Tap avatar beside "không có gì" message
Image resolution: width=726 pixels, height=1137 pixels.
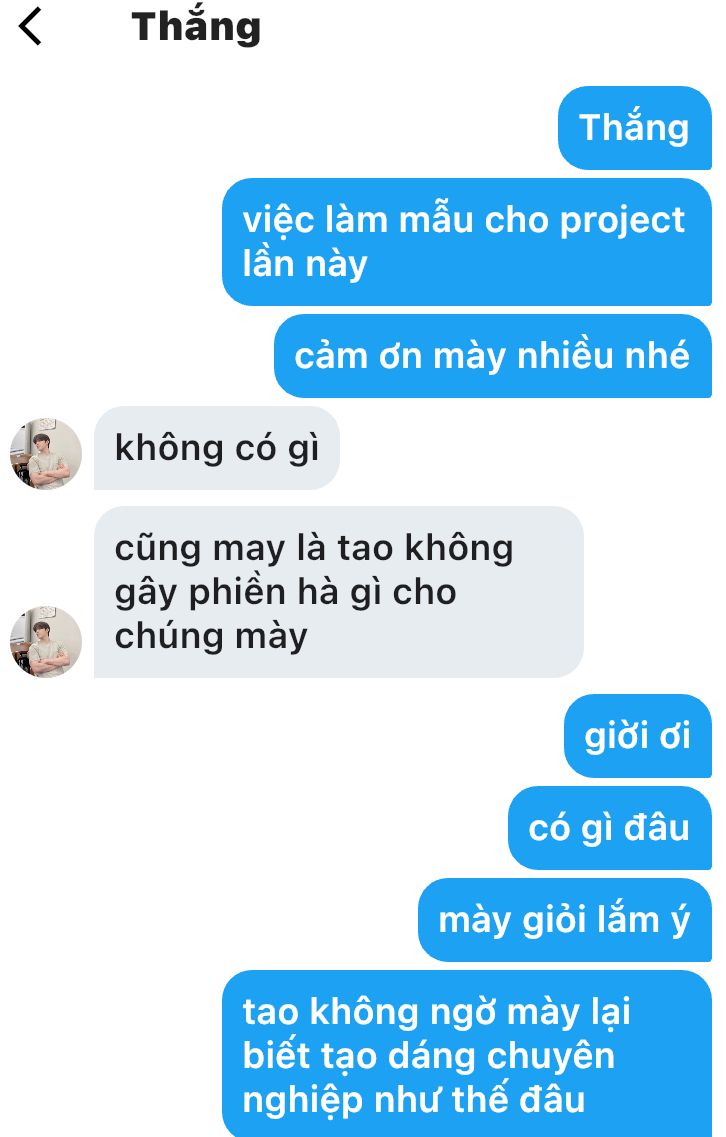[x=46, y=453]
